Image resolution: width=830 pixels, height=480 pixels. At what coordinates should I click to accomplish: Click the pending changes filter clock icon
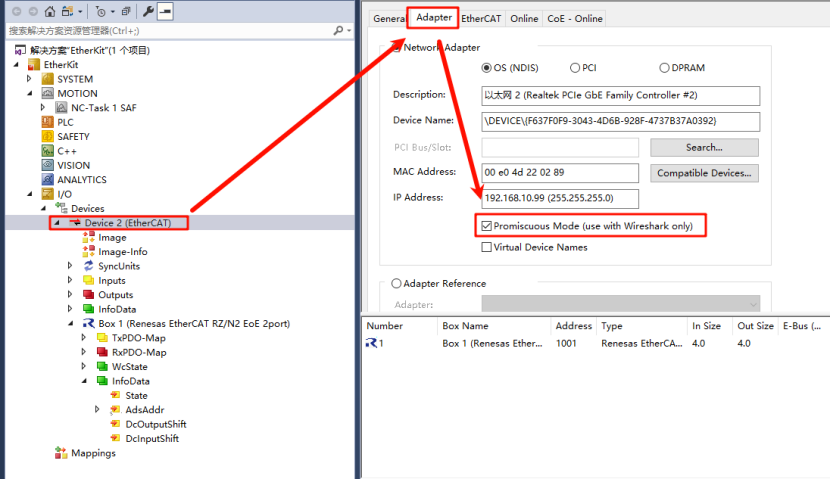pyautogui.click(x=101, y=11)
